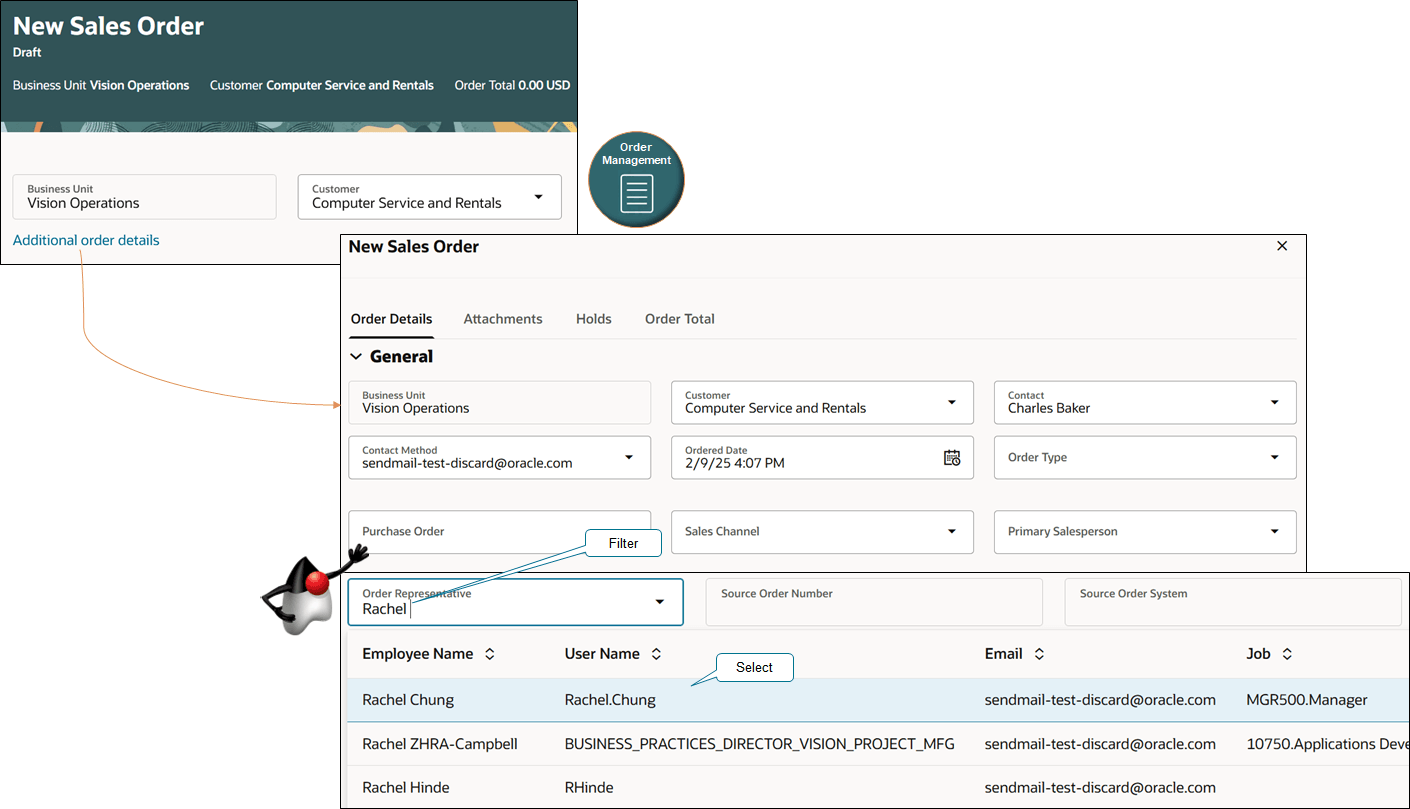Image resolution: width=1410 pixels, height=809 pixels.
Task: Switch to the Order Details tab
Action: coord(392,319)
